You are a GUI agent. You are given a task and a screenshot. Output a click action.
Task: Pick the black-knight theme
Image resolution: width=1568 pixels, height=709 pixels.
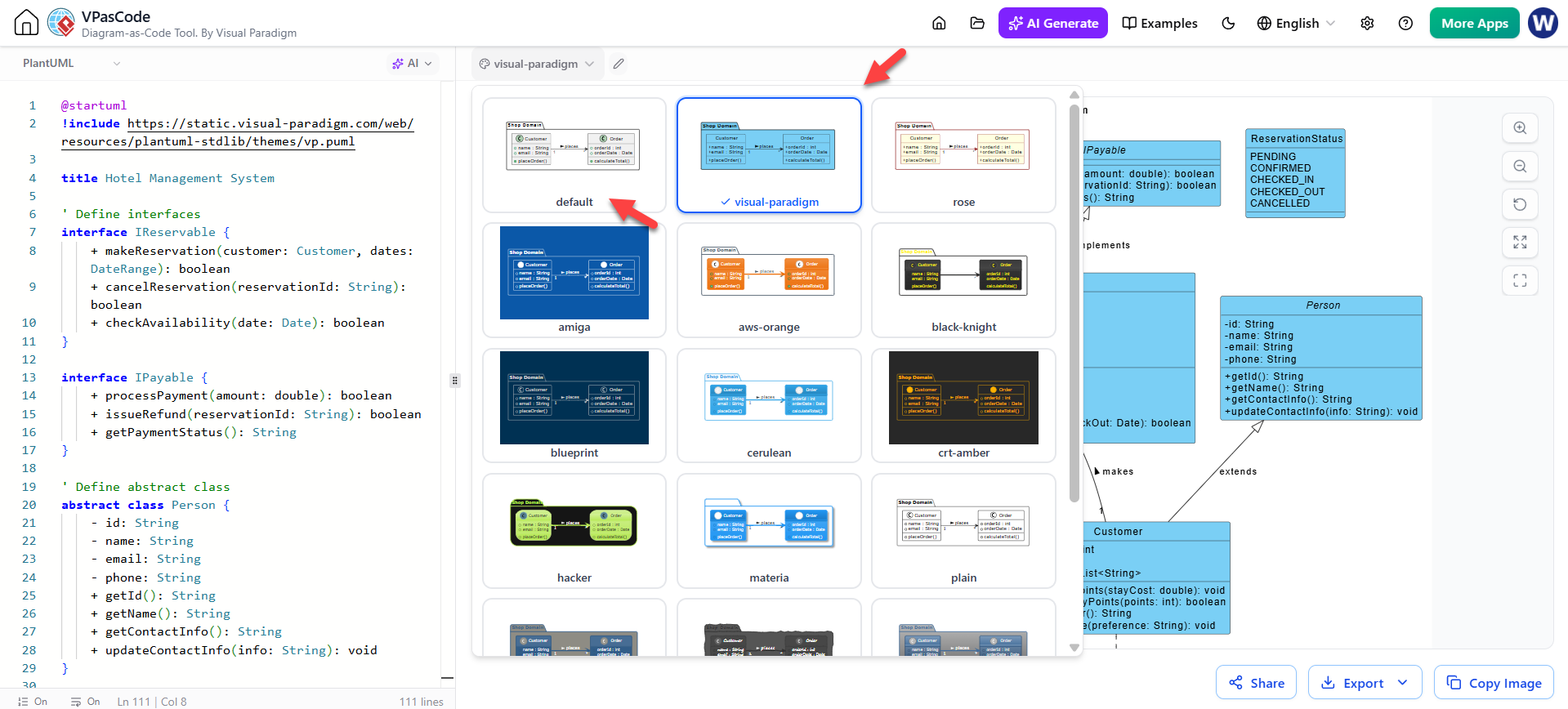964,280
